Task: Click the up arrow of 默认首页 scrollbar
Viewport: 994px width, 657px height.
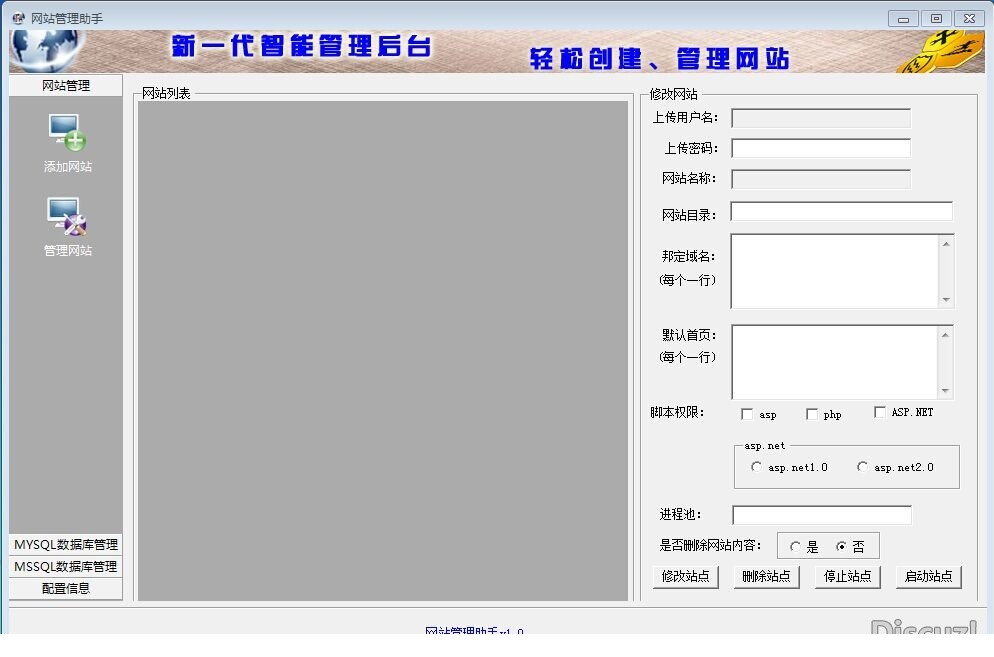Action: click(x=945, y=335)
